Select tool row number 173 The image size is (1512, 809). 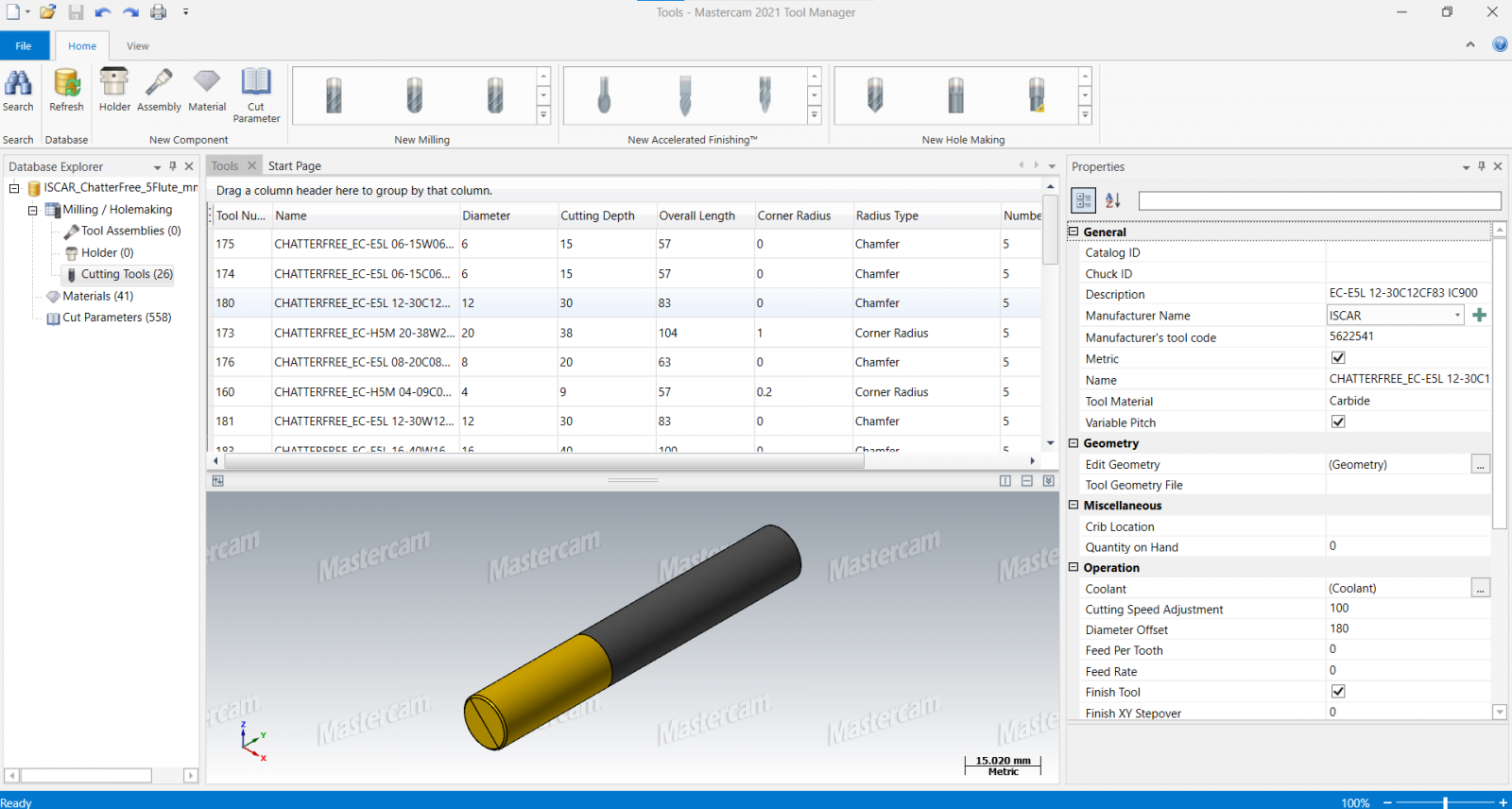[x=624, y=333]
